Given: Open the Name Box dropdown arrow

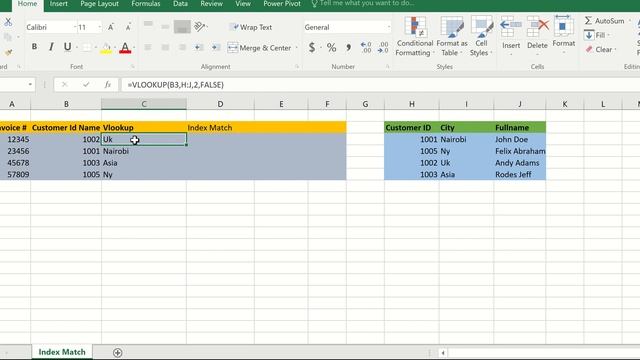Looking at the screenshot, I should (30, 84).
